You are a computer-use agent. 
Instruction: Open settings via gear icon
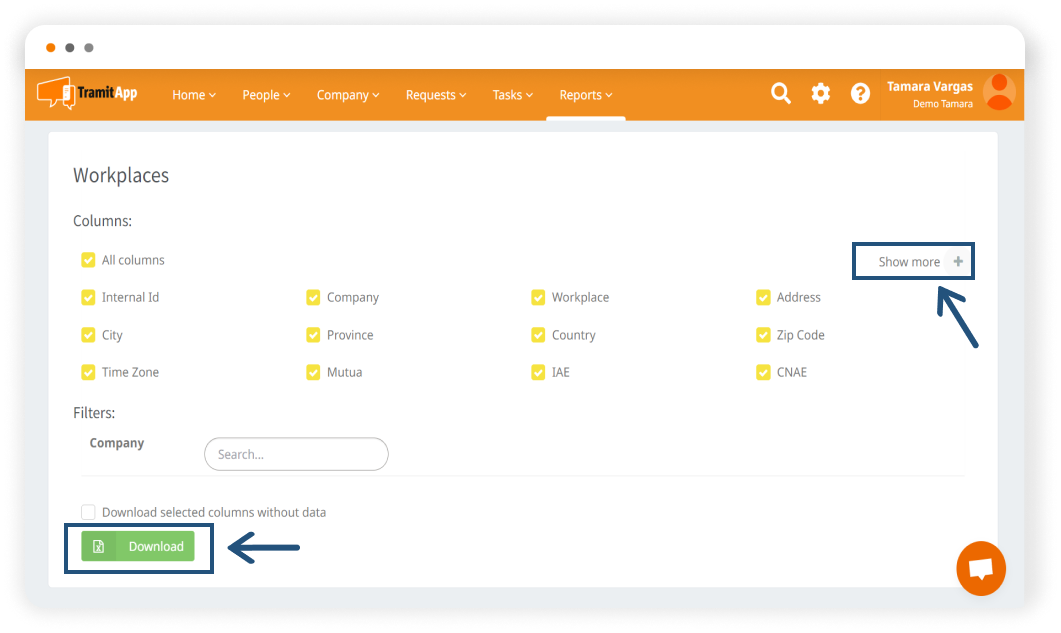(820, 94)
